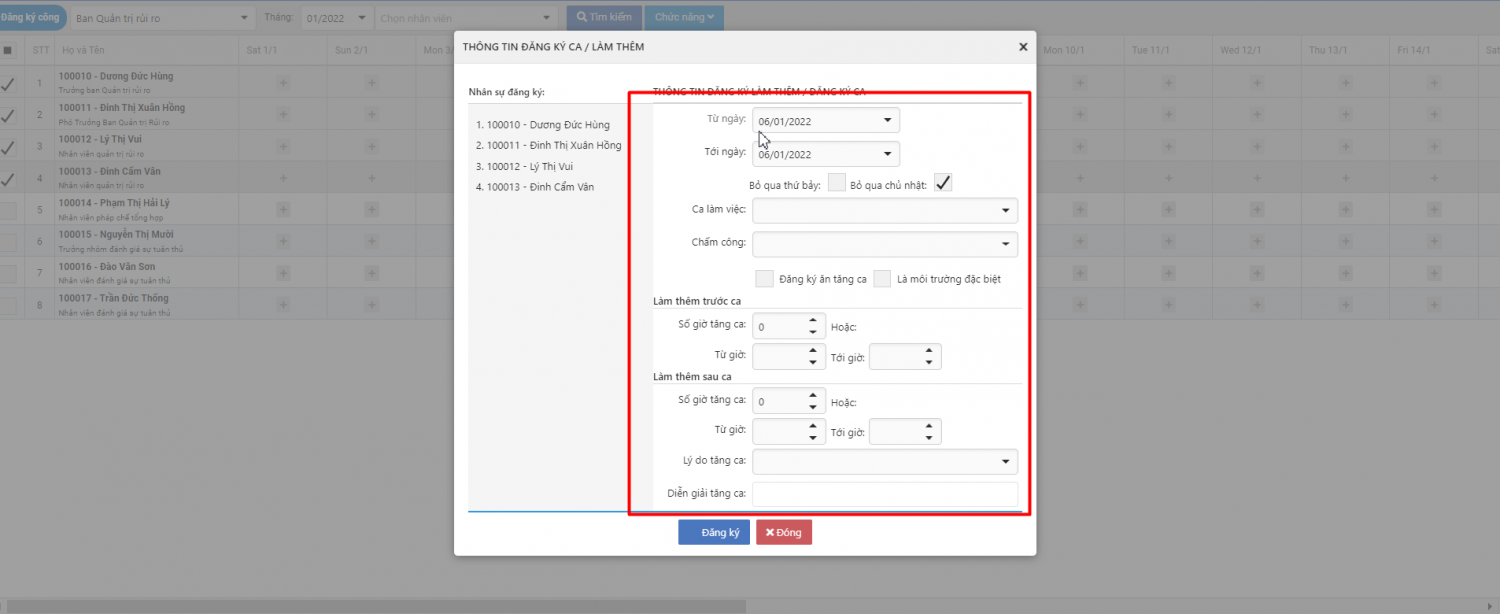Viewport: 1500px width, 614px height.
Task: Uncheck row 1 Dương Đức Hùng checkbox
Action: [8, 84]
